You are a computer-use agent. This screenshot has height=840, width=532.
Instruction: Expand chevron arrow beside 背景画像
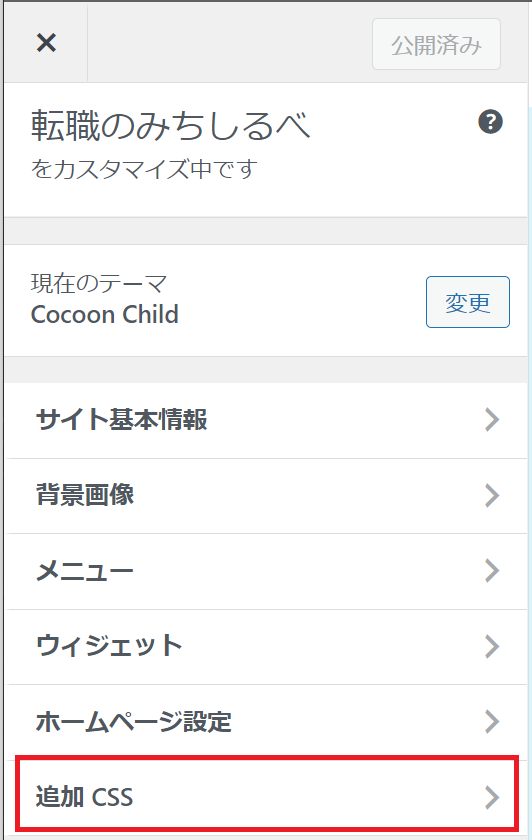pyautogui.click(x=492, y=496)
